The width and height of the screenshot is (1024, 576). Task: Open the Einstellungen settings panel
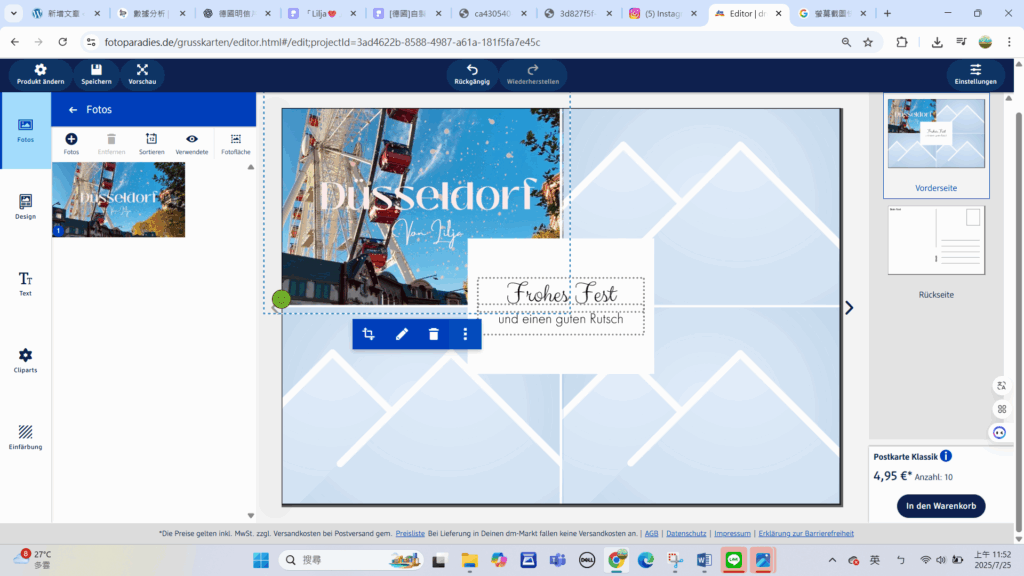[x=975, y=74]
